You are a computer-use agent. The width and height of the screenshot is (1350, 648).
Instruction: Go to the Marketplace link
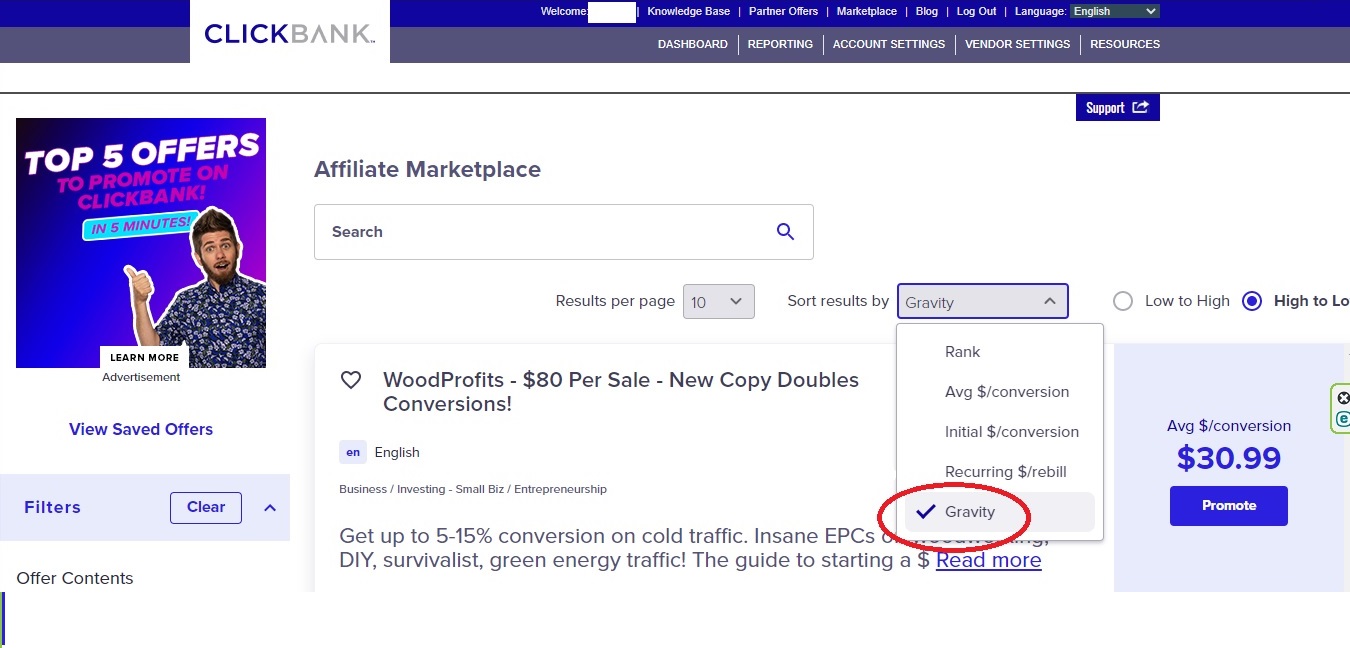click(x=867, y=12)
